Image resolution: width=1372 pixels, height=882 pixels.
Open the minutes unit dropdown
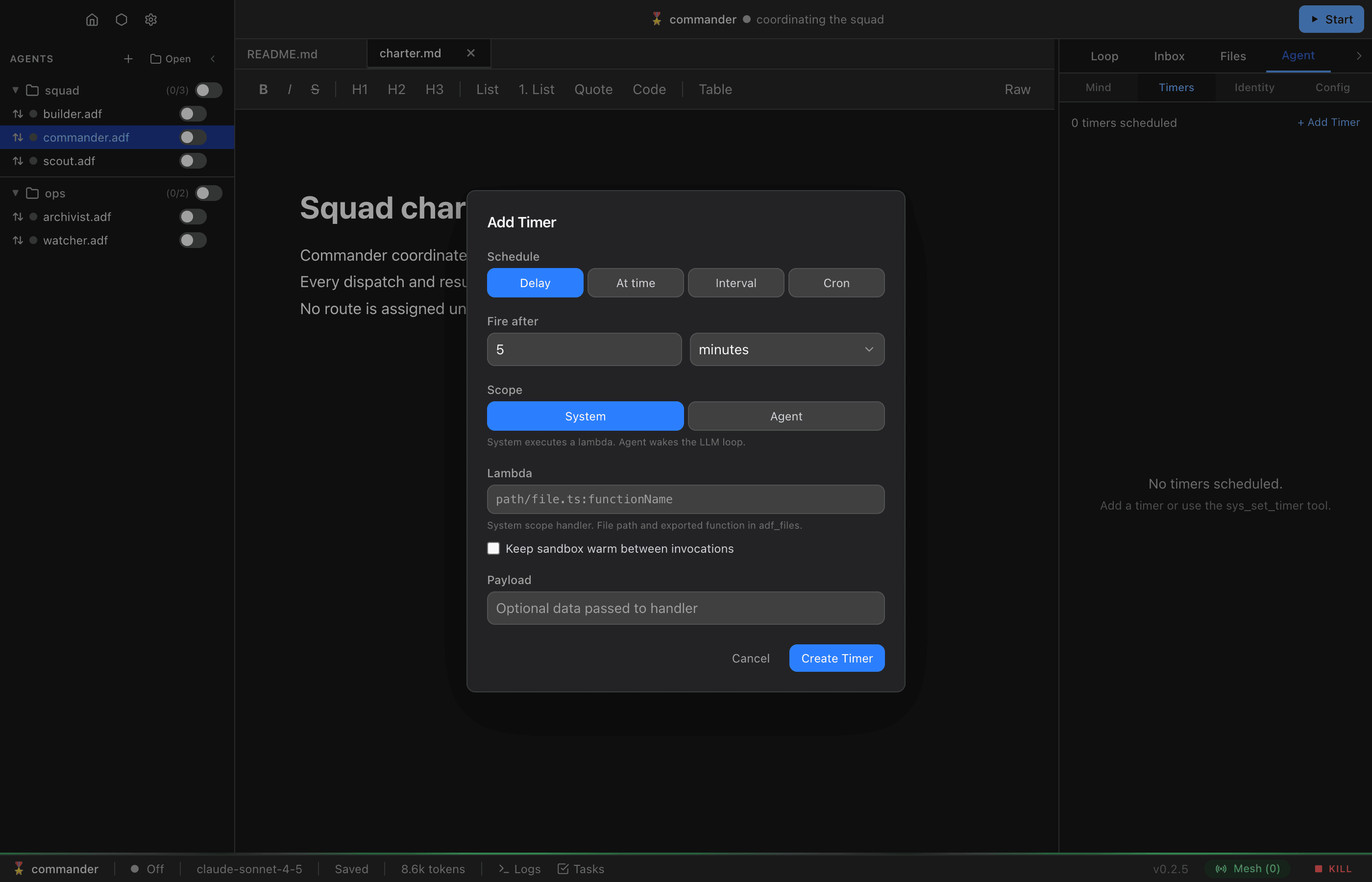pyautogui.click(x=787, y=349)
